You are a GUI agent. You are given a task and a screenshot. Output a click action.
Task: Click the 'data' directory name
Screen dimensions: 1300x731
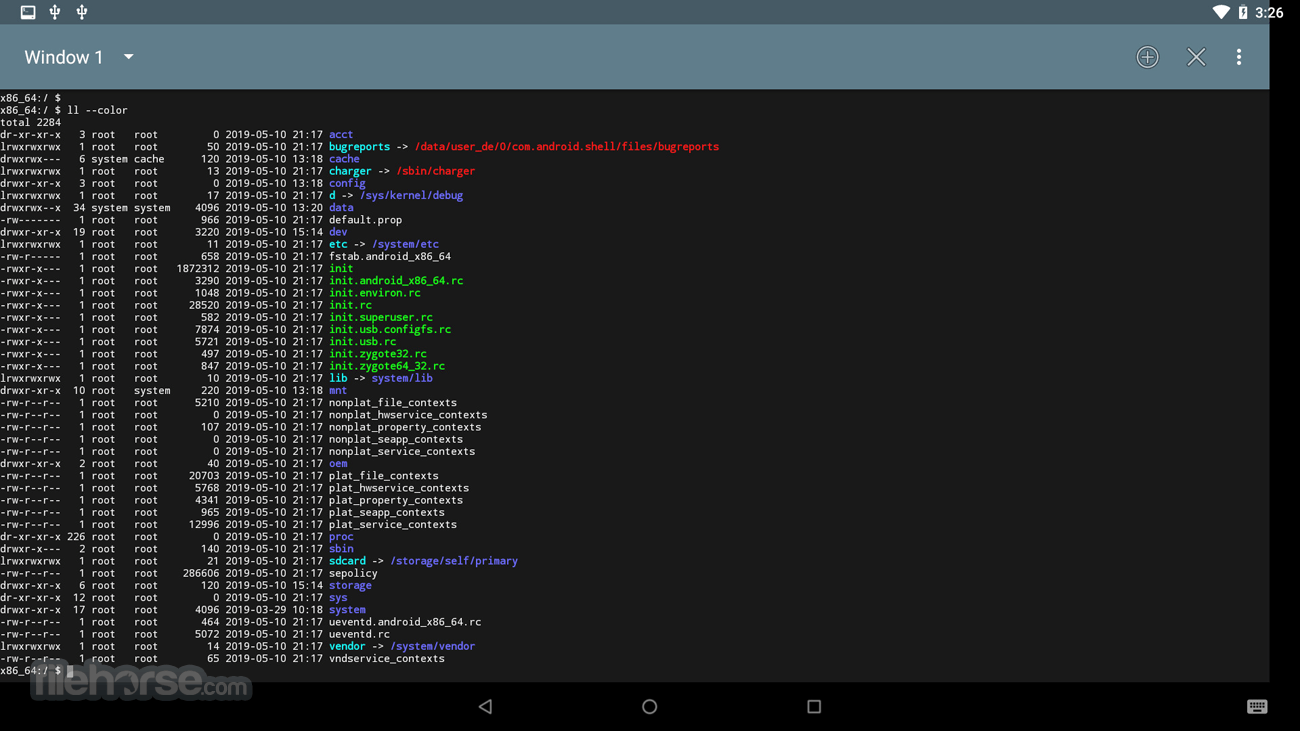pos(341,207)
